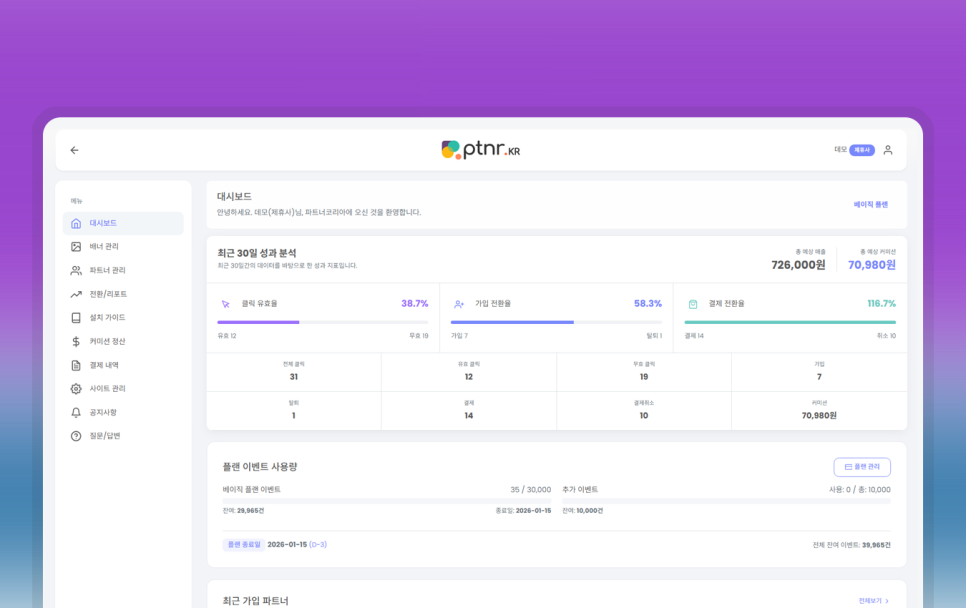The width and height of the screenshot is (966, 608).
Task: Select 대시보드 menu label
Action: click(103, 223)
